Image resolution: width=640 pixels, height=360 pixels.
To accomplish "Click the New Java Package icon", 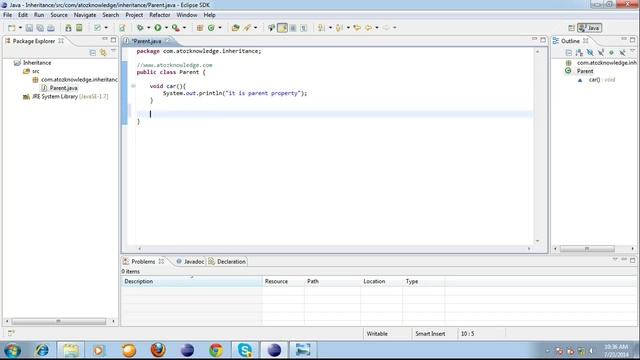I will click(200, 28).
